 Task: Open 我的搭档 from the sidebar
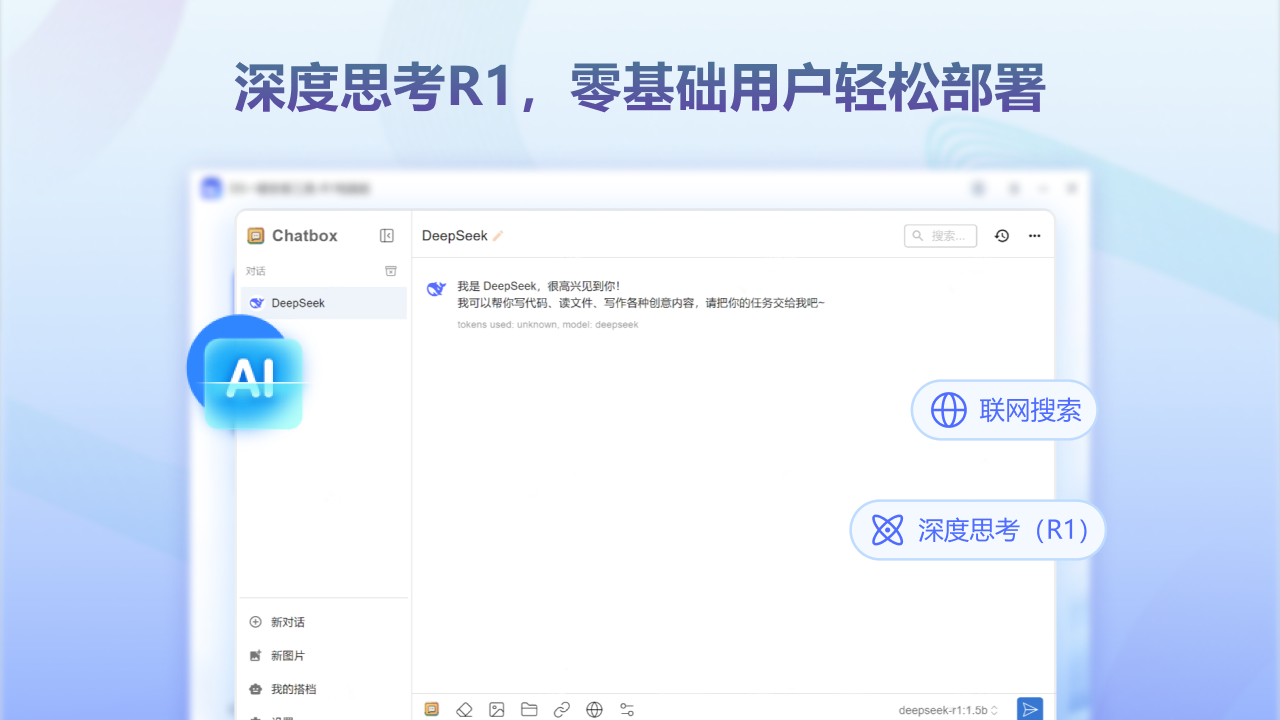(x=289, y=688)
